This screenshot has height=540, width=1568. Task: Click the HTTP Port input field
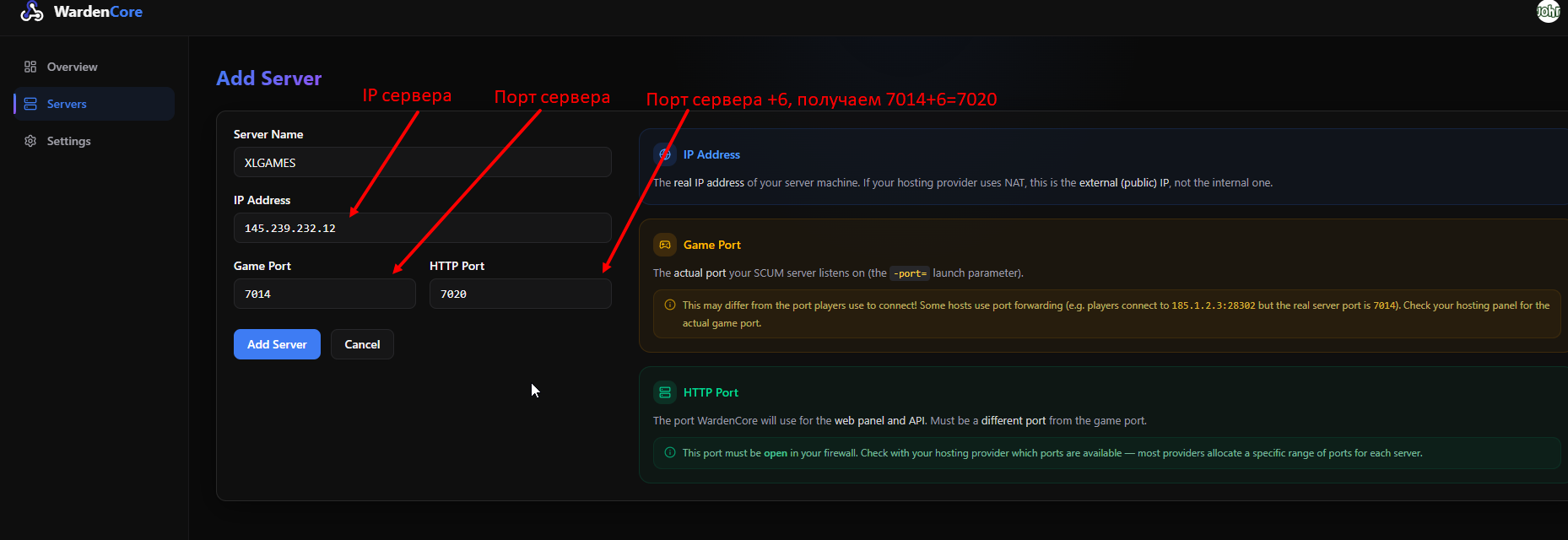[x=520, y=294]
